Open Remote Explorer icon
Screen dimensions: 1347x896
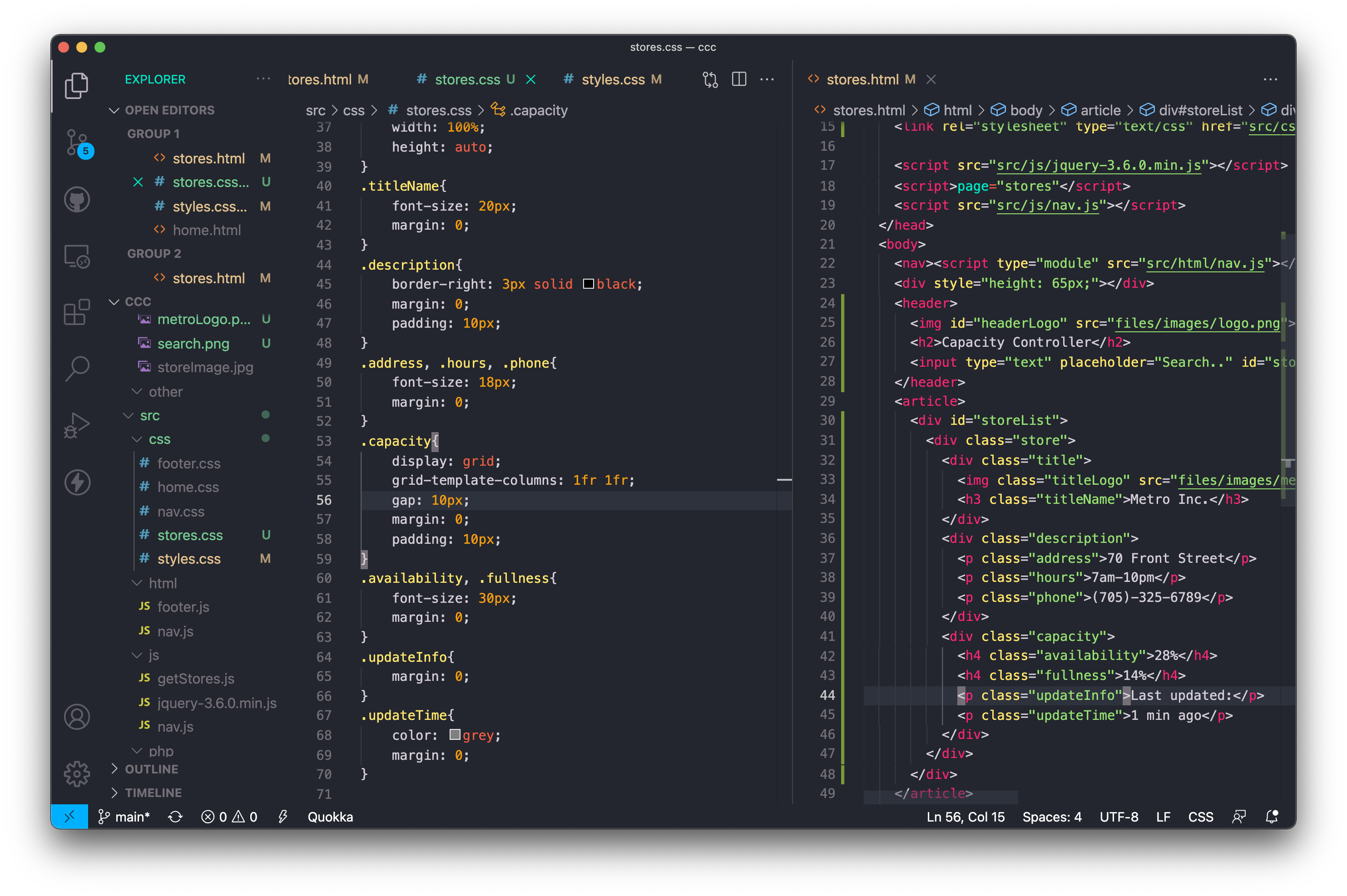(x=77, y=256)
